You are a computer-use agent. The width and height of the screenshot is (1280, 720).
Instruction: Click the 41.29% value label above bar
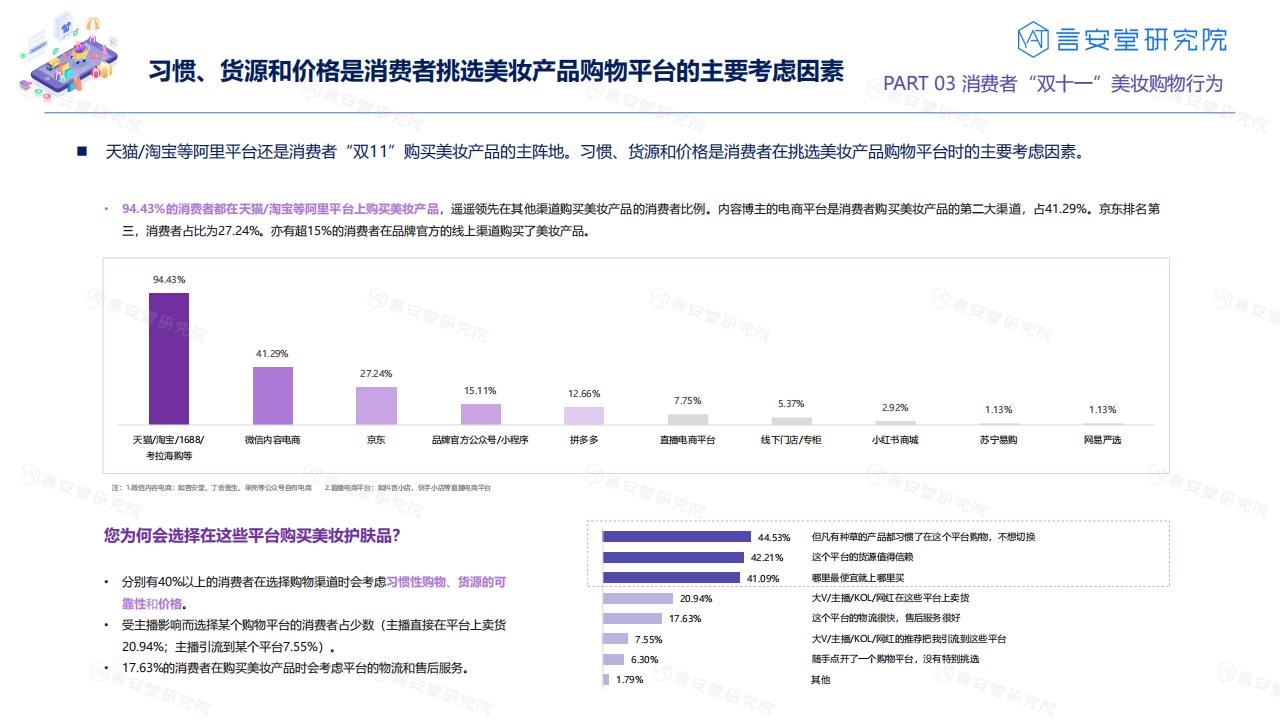pos(272,354)
